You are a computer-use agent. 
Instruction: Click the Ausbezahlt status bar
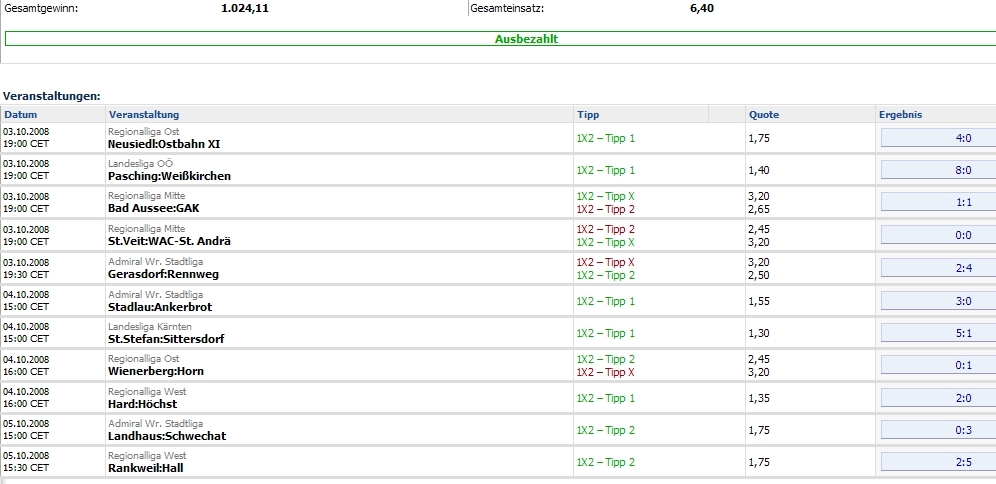501,39
